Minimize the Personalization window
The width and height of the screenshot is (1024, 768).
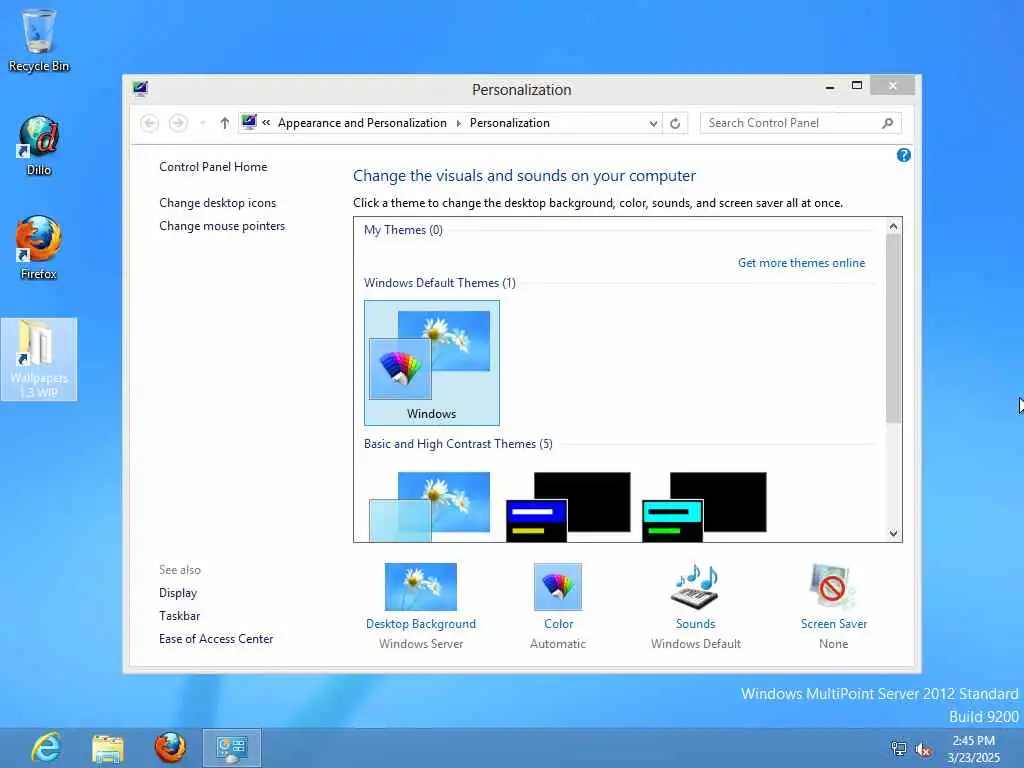point(830,86)
